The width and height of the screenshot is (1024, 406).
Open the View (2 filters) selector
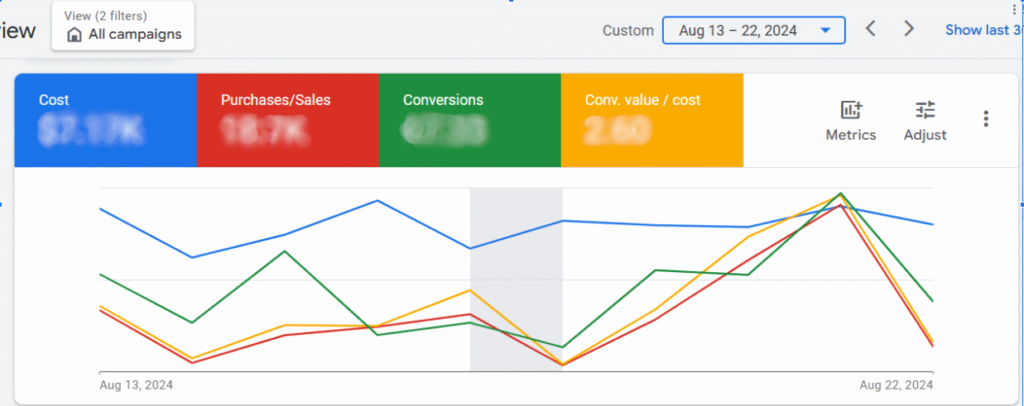point(123,25)
